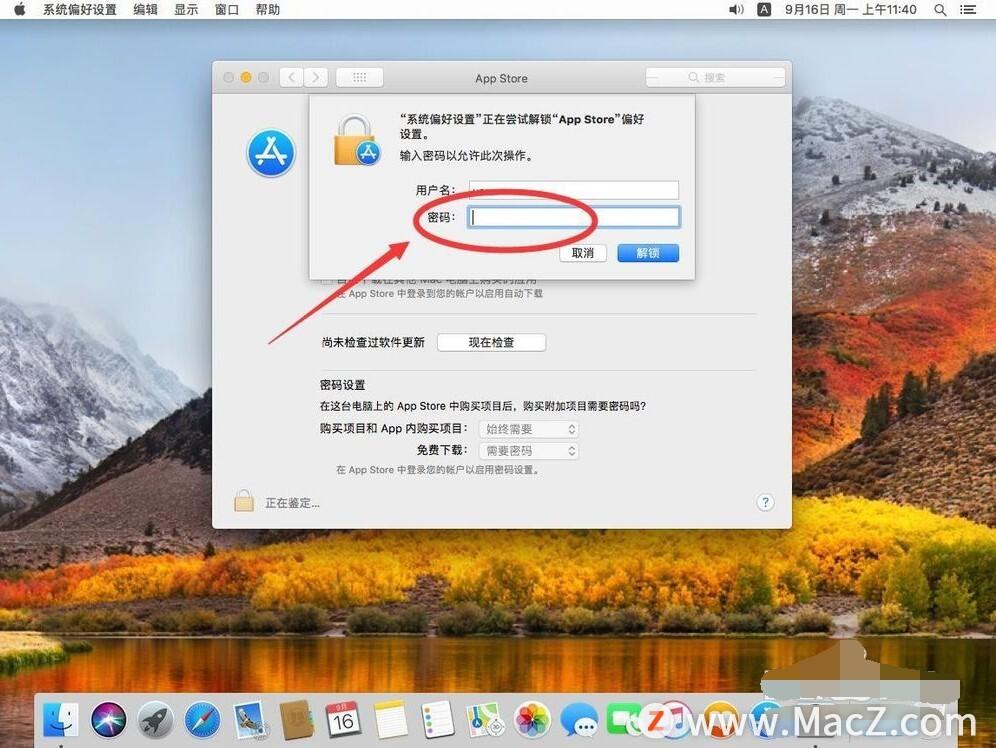Click the padlock icon in the authentication dialog
This screenshot has height=748, width=996.
point(355,137)
